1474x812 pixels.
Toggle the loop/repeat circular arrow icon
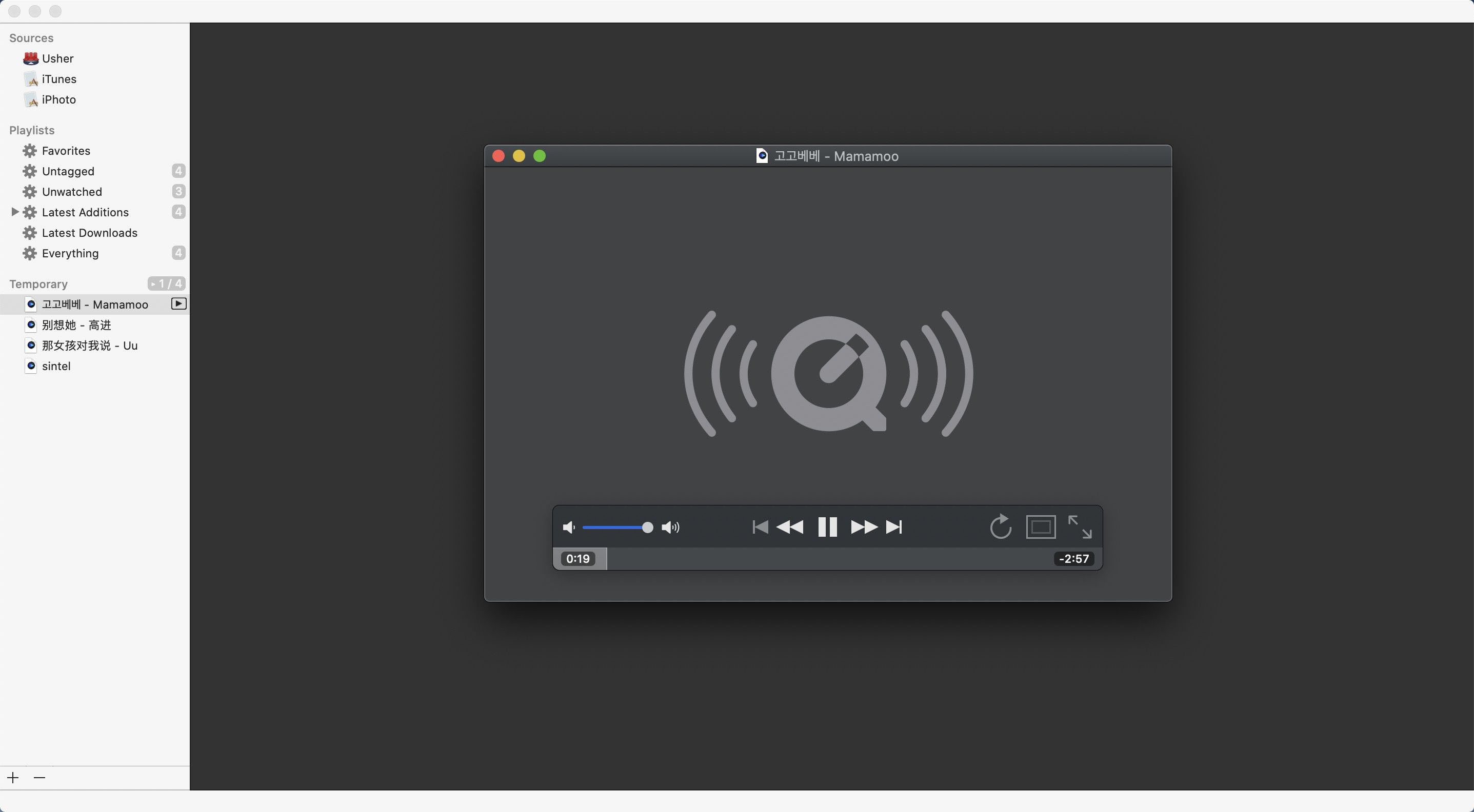point(1001,526)
